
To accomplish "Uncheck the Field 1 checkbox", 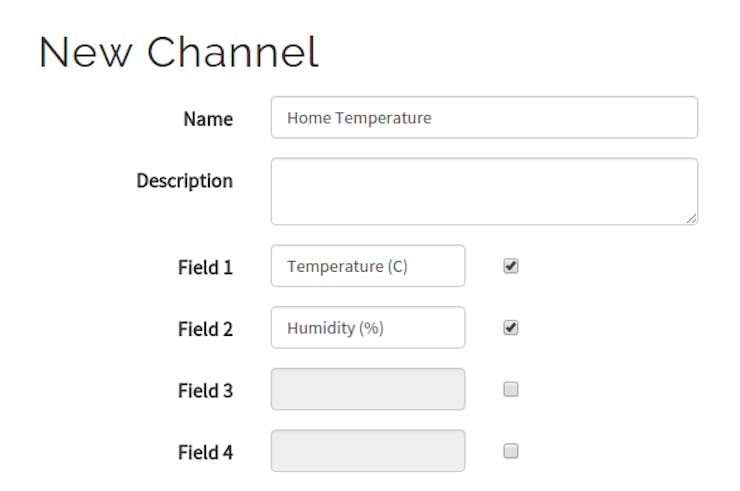I will coord(511,266).
